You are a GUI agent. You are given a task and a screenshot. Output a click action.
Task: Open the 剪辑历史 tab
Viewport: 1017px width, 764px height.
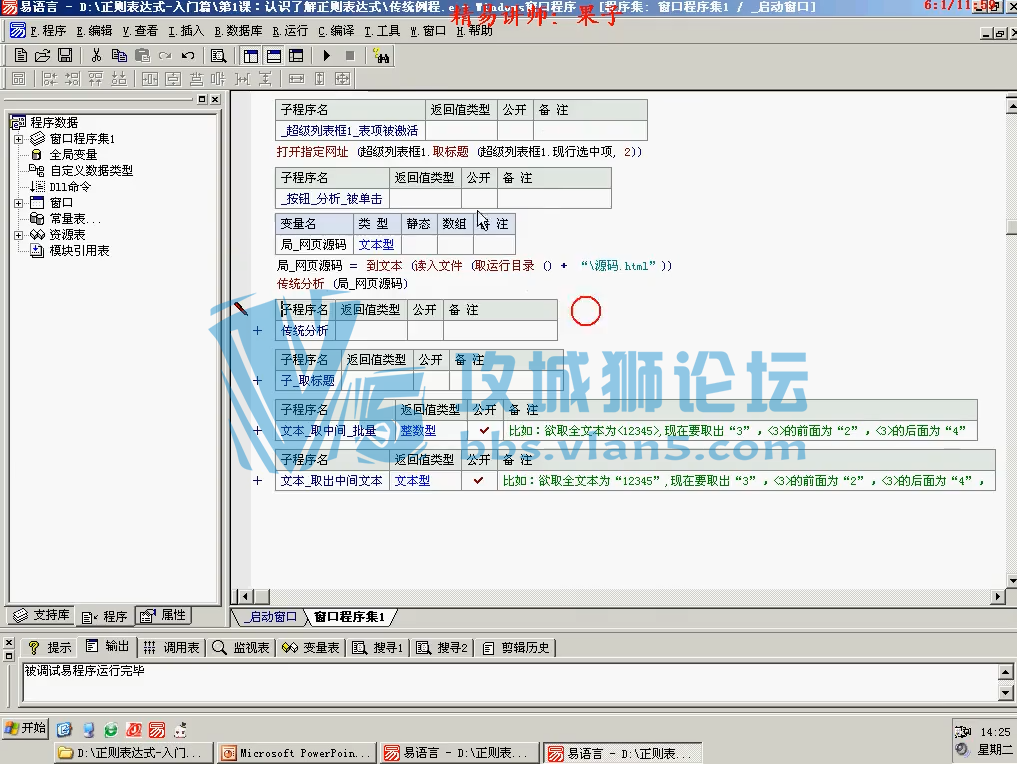[516, 647]
